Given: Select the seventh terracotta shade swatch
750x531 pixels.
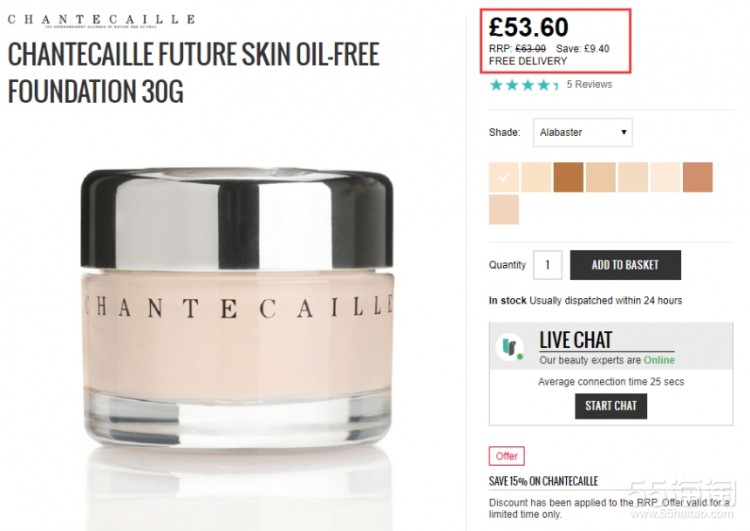Looking at the screenshot, I should tap(698, 177).
